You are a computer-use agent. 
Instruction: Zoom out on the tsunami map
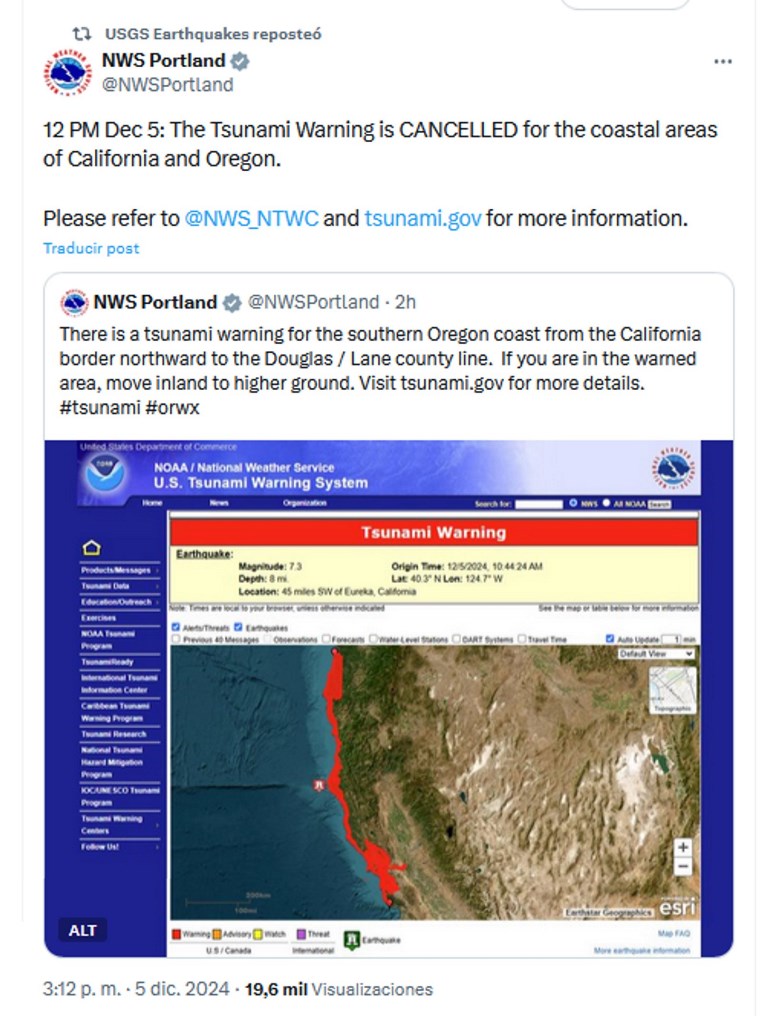pyautogui.click(x=683, y=867)
